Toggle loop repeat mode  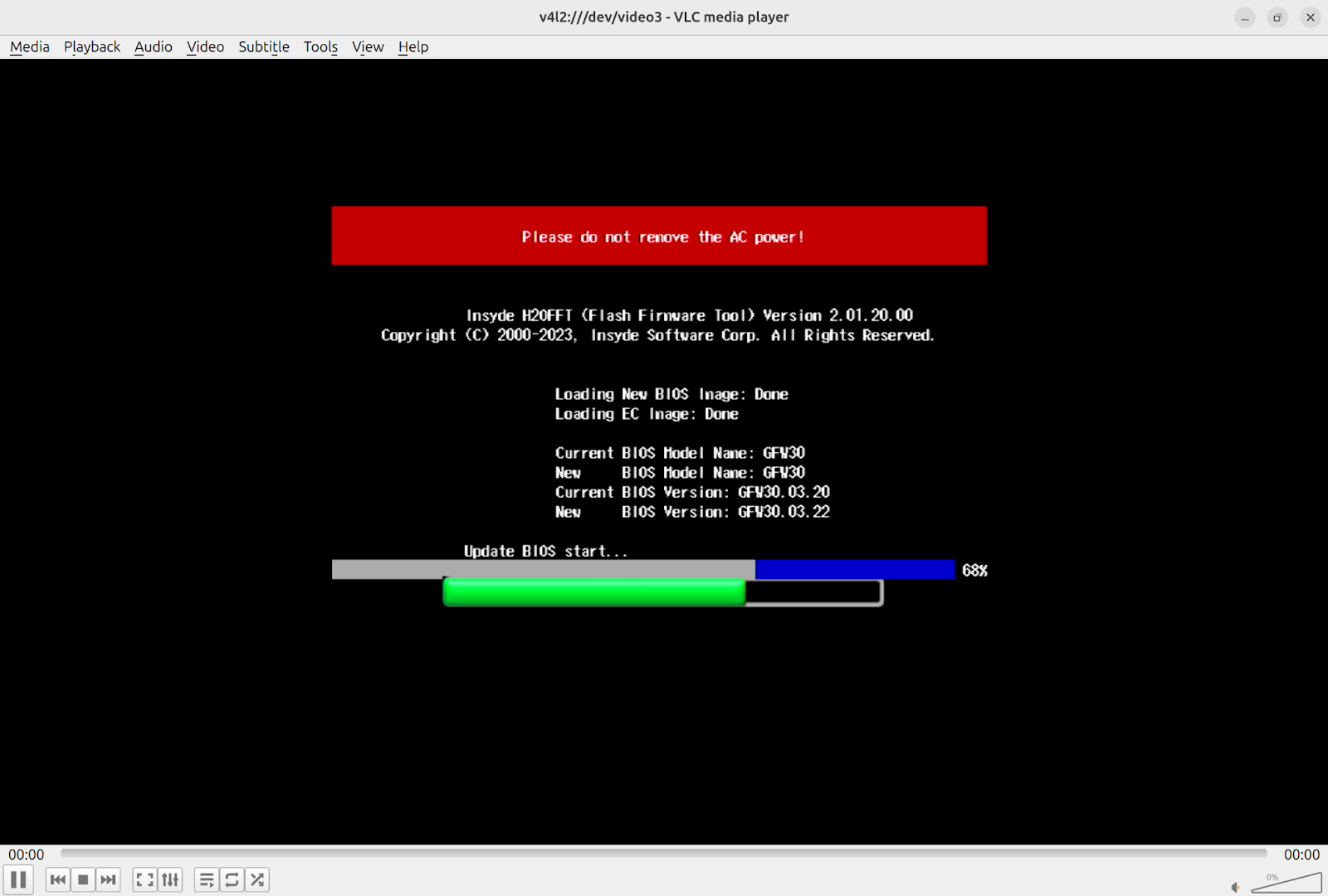point(232,879)
